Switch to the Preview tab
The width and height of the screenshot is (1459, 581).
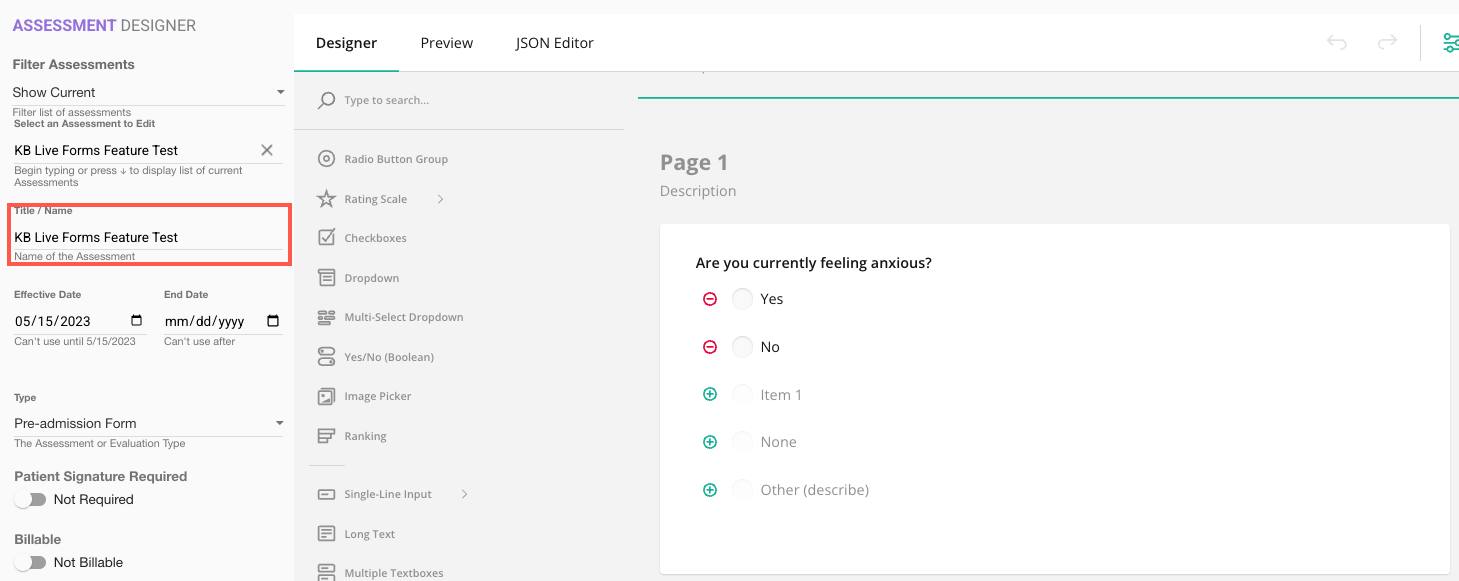(446, 43)
